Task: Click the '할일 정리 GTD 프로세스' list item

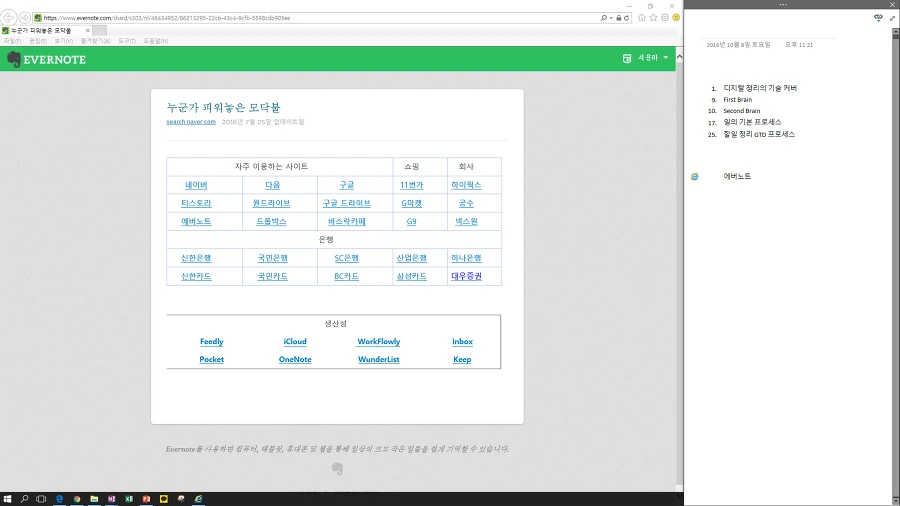Action: [759, 134]
